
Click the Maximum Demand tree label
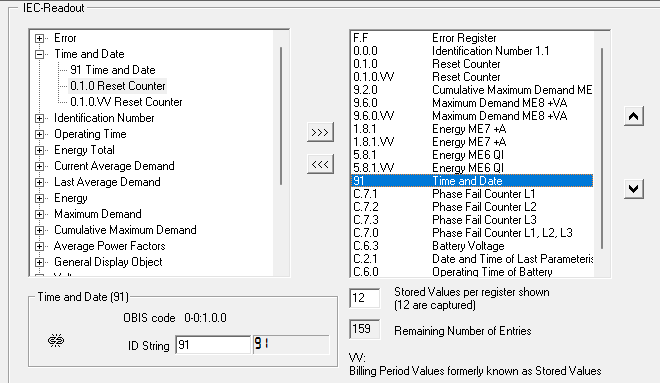coord(98,214)
